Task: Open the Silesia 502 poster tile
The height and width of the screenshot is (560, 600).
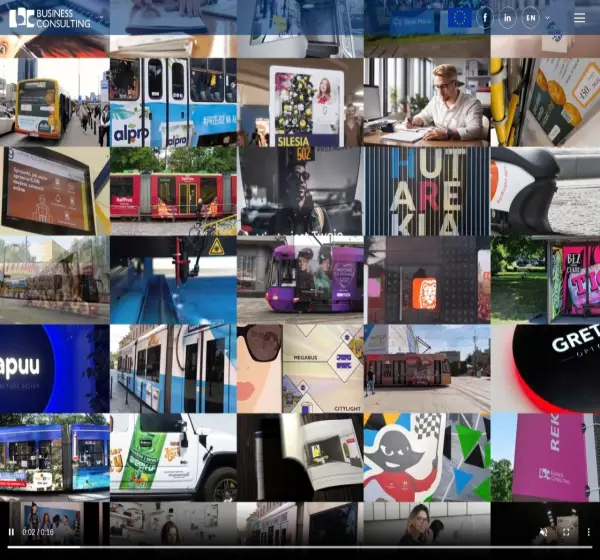Action: (300, 102)
